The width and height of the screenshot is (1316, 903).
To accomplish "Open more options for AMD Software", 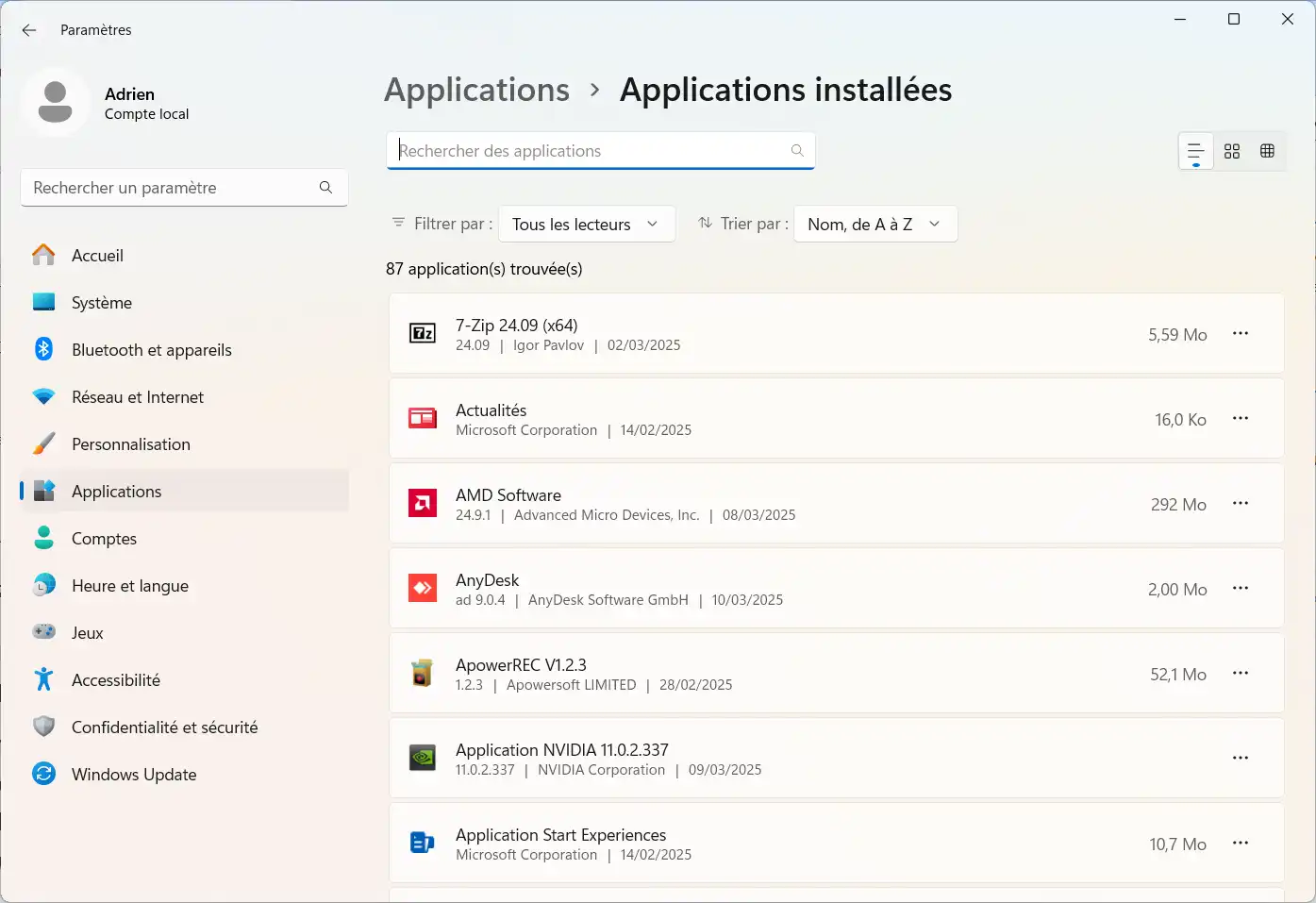I will pos(1241,503).
